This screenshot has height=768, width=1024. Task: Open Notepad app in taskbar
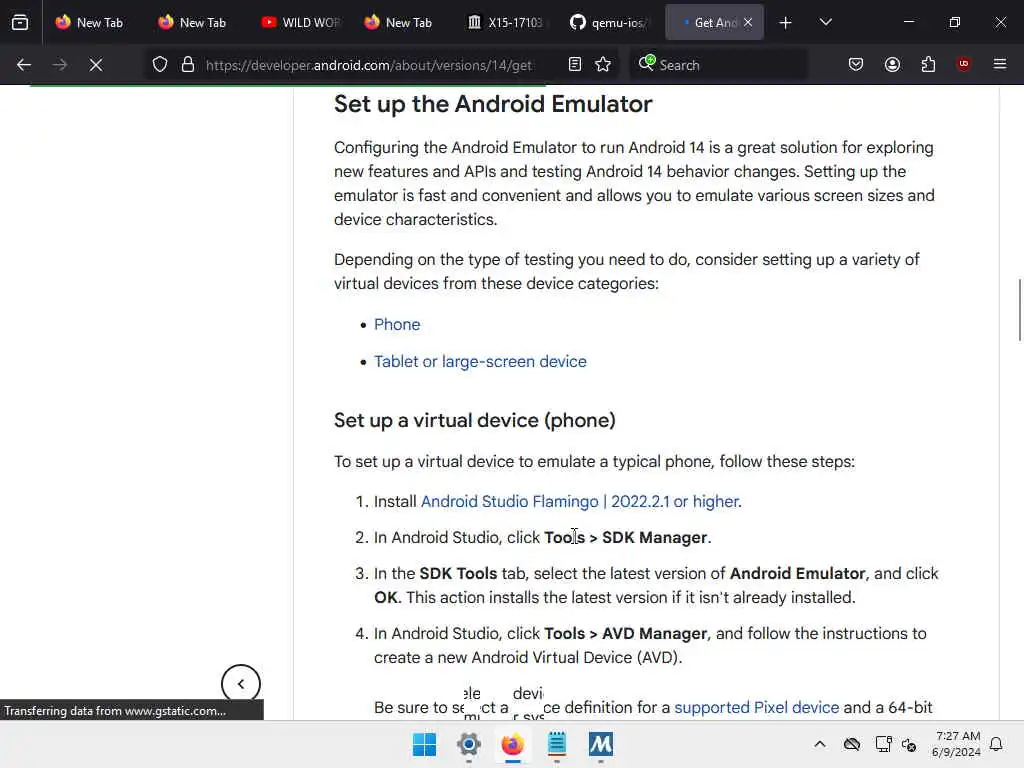click(556, 744)
